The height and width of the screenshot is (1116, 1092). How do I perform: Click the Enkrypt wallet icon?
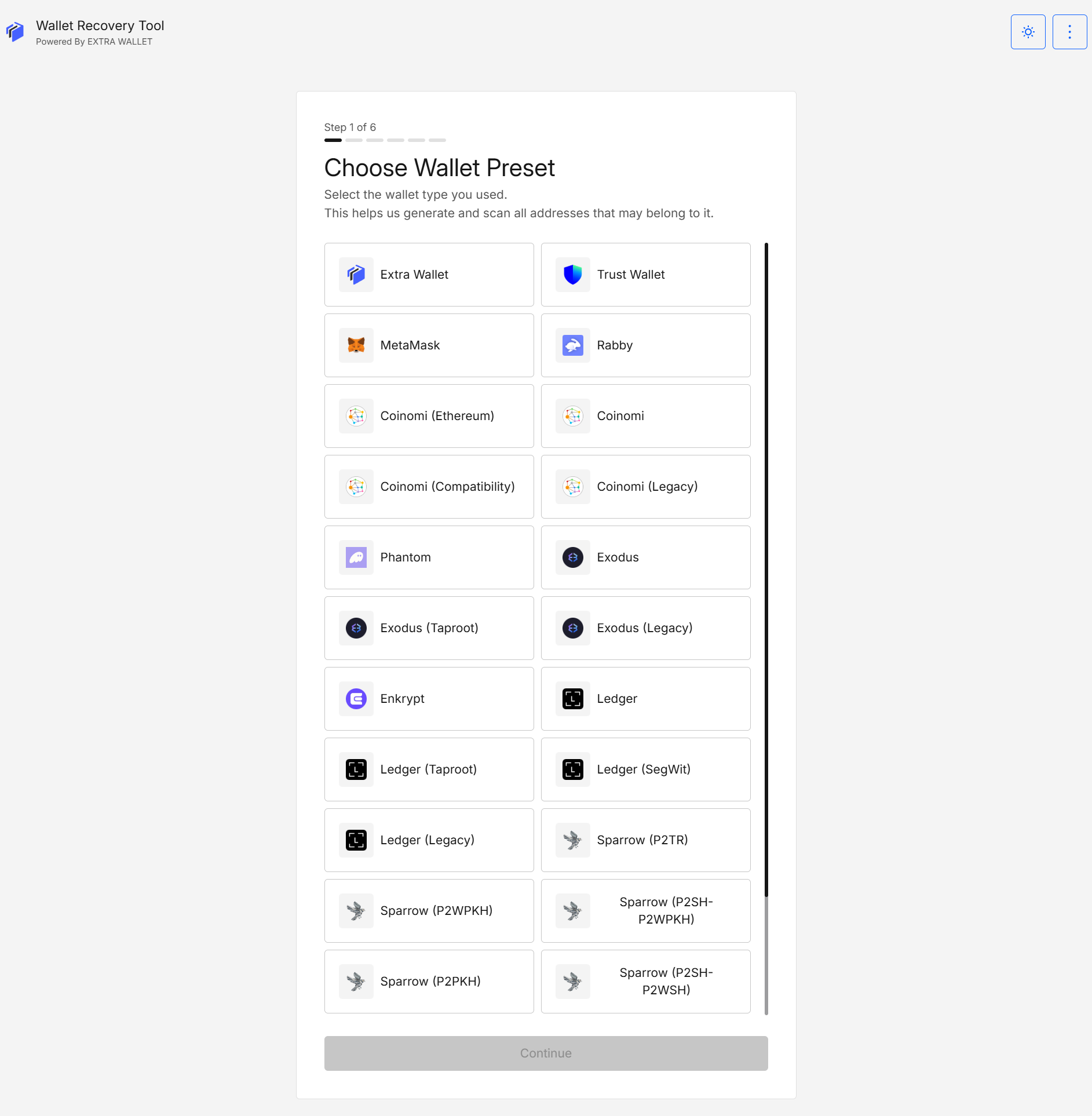click(356, 698)
